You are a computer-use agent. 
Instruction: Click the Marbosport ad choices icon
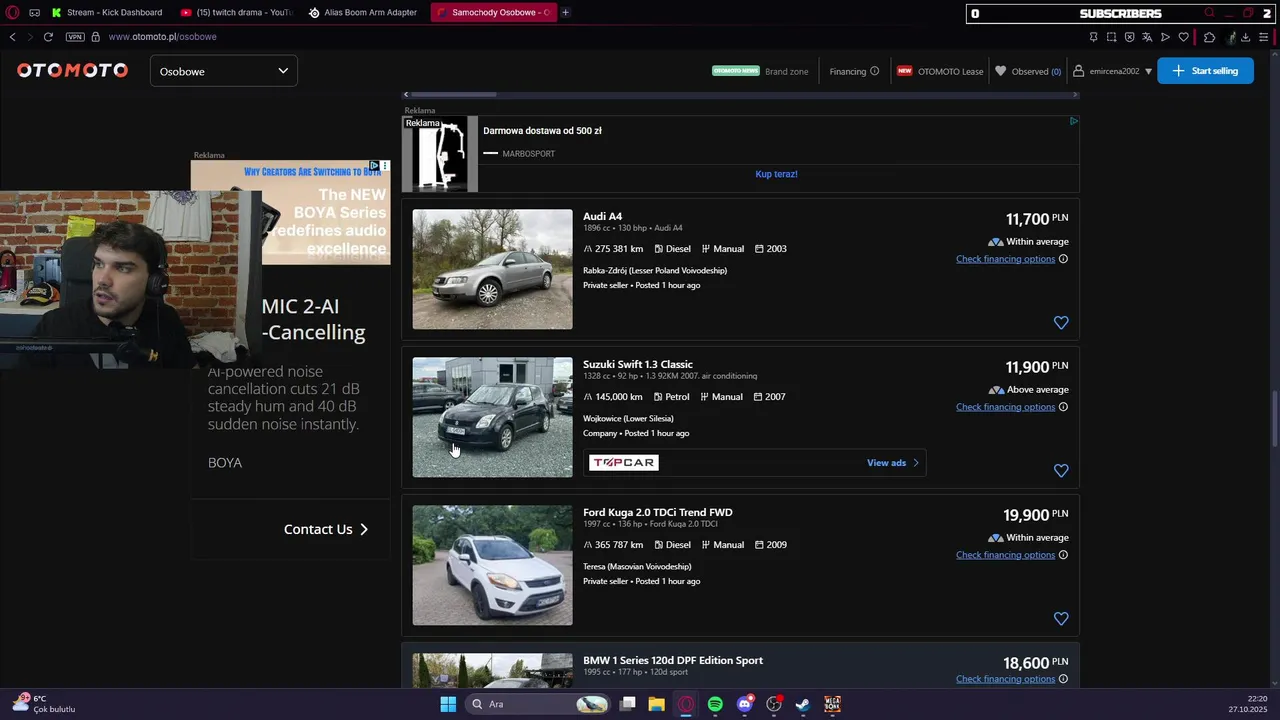pos(1073,121)
